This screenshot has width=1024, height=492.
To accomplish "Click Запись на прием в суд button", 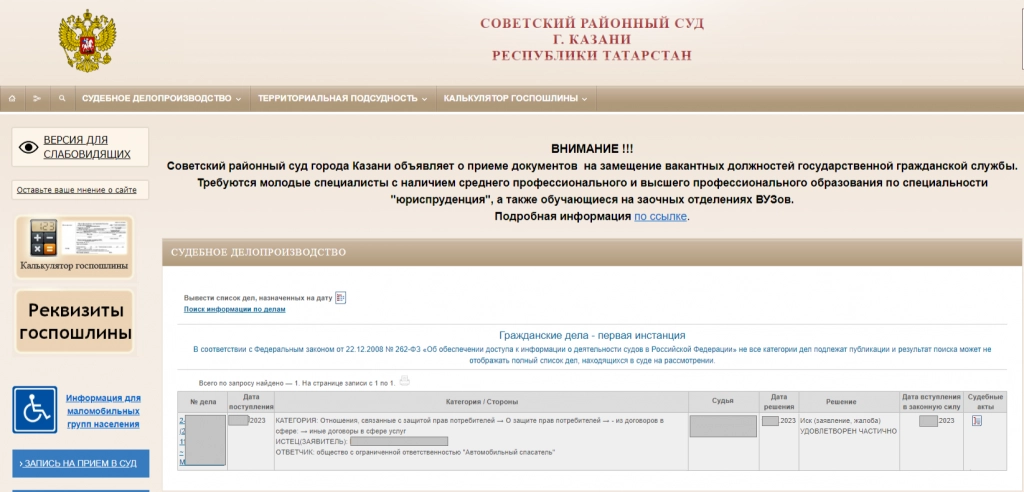I will point(80,463).
